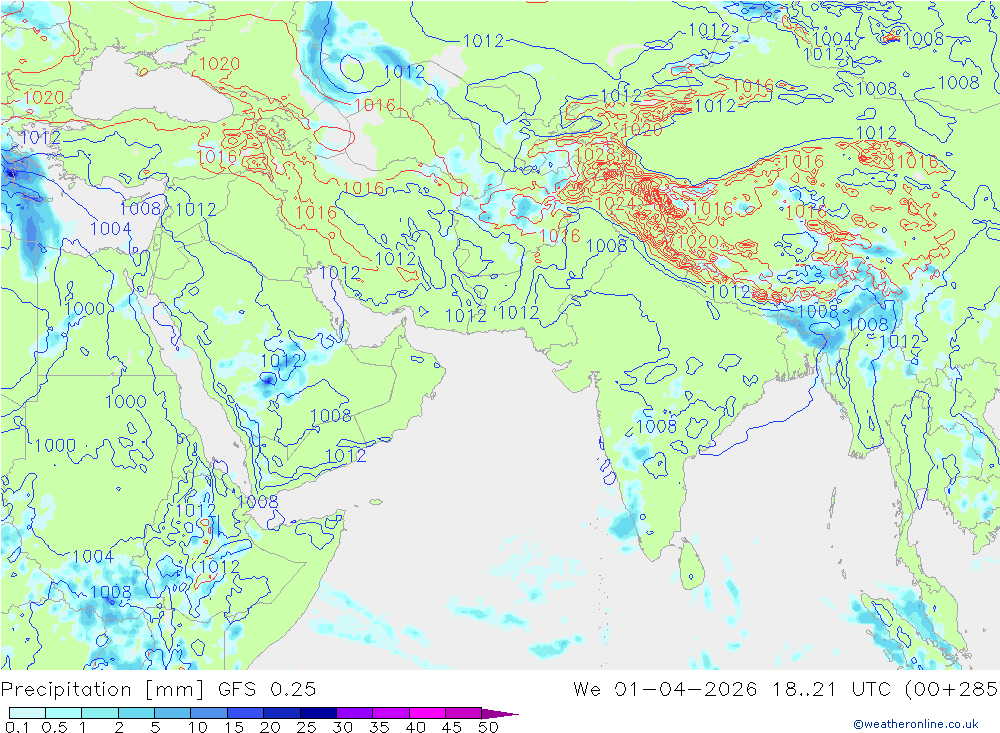Click the '0.1' legend scale value
Screen dimensions: 1000x733
(17, 727)
